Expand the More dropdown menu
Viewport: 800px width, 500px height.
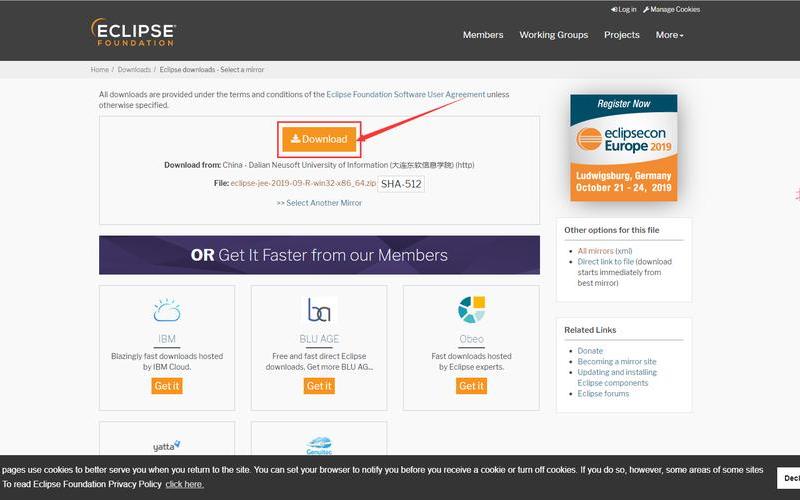(x=669, y=35)
